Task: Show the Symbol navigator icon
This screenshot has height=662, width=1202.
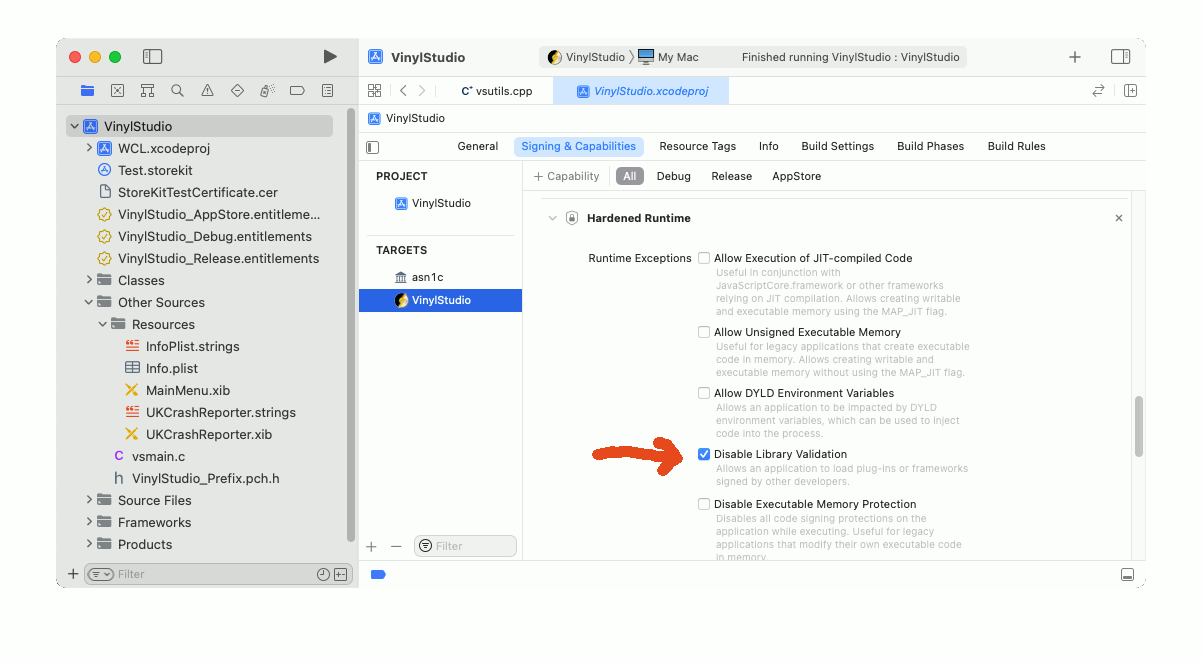Action: coord(147,90)
